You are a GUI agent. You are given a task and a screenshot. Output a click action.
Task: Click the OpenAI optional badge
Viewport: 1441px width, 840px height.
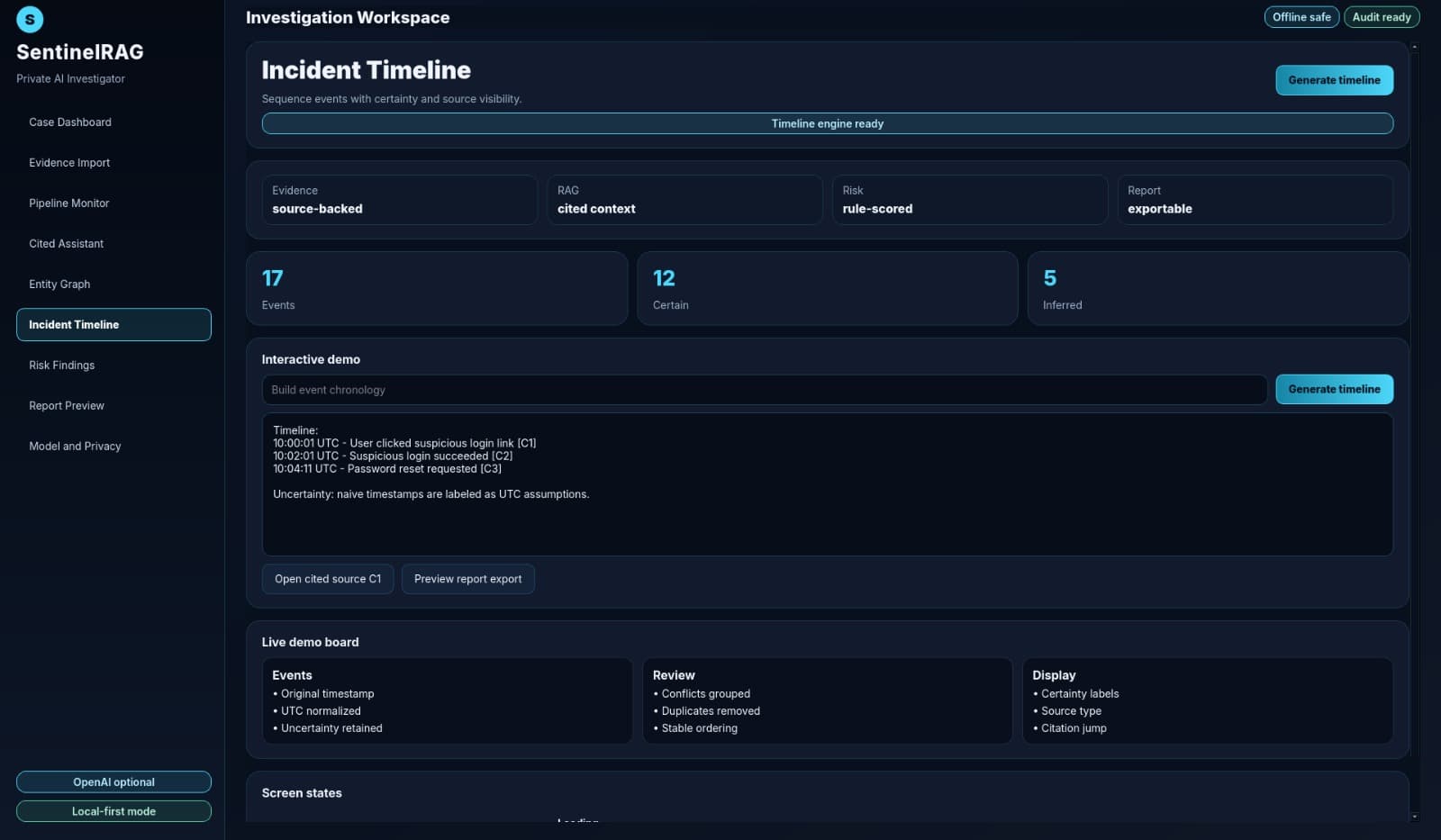click(113, 782)
